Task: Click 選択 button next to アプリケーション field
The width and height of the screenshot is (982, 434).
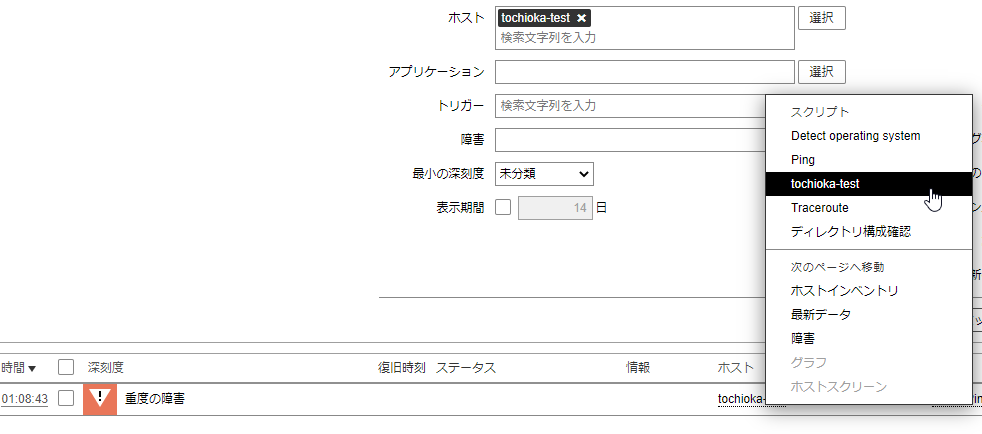Action: coord(821,72)
